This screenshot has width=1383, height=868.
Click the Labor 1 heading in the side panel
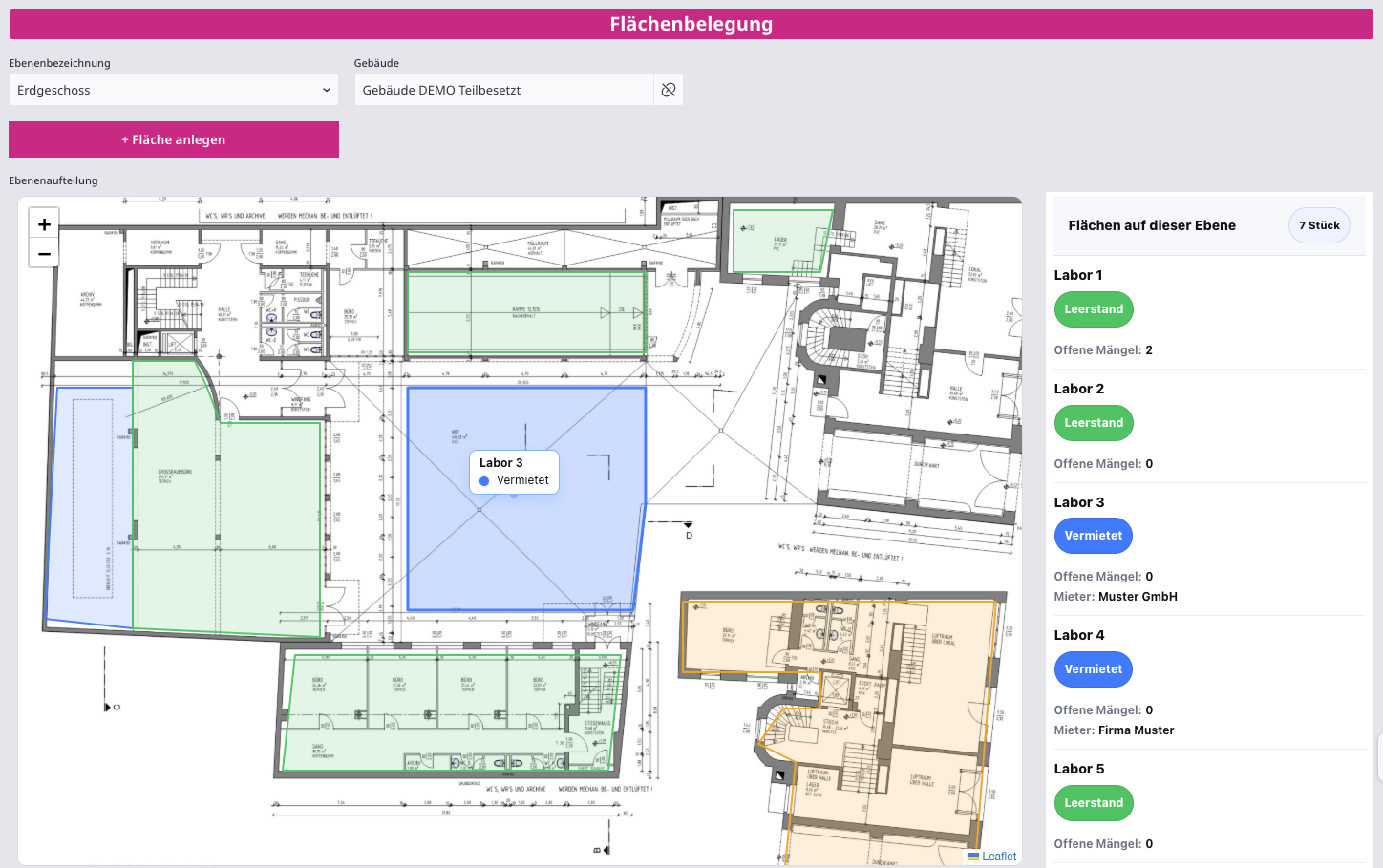tap(1078, 275)
